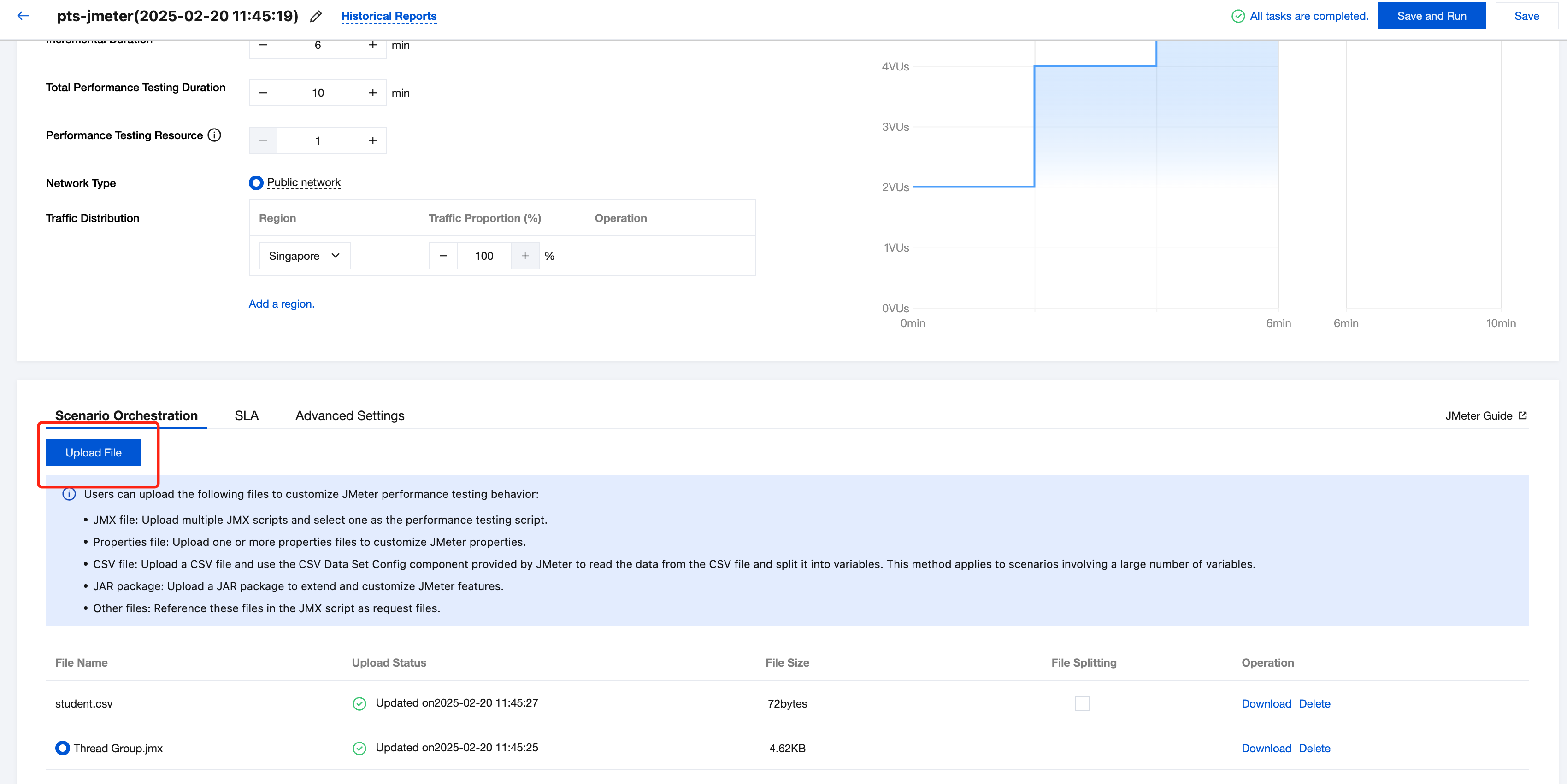The image size is (1567, 784).
Task: Click the Upload File button
Action: [93, 453]
